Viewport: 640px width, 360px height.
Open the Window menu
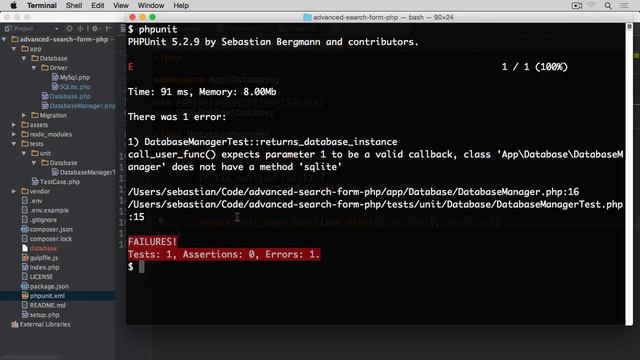pyautogui.click(x=151, y=5)
